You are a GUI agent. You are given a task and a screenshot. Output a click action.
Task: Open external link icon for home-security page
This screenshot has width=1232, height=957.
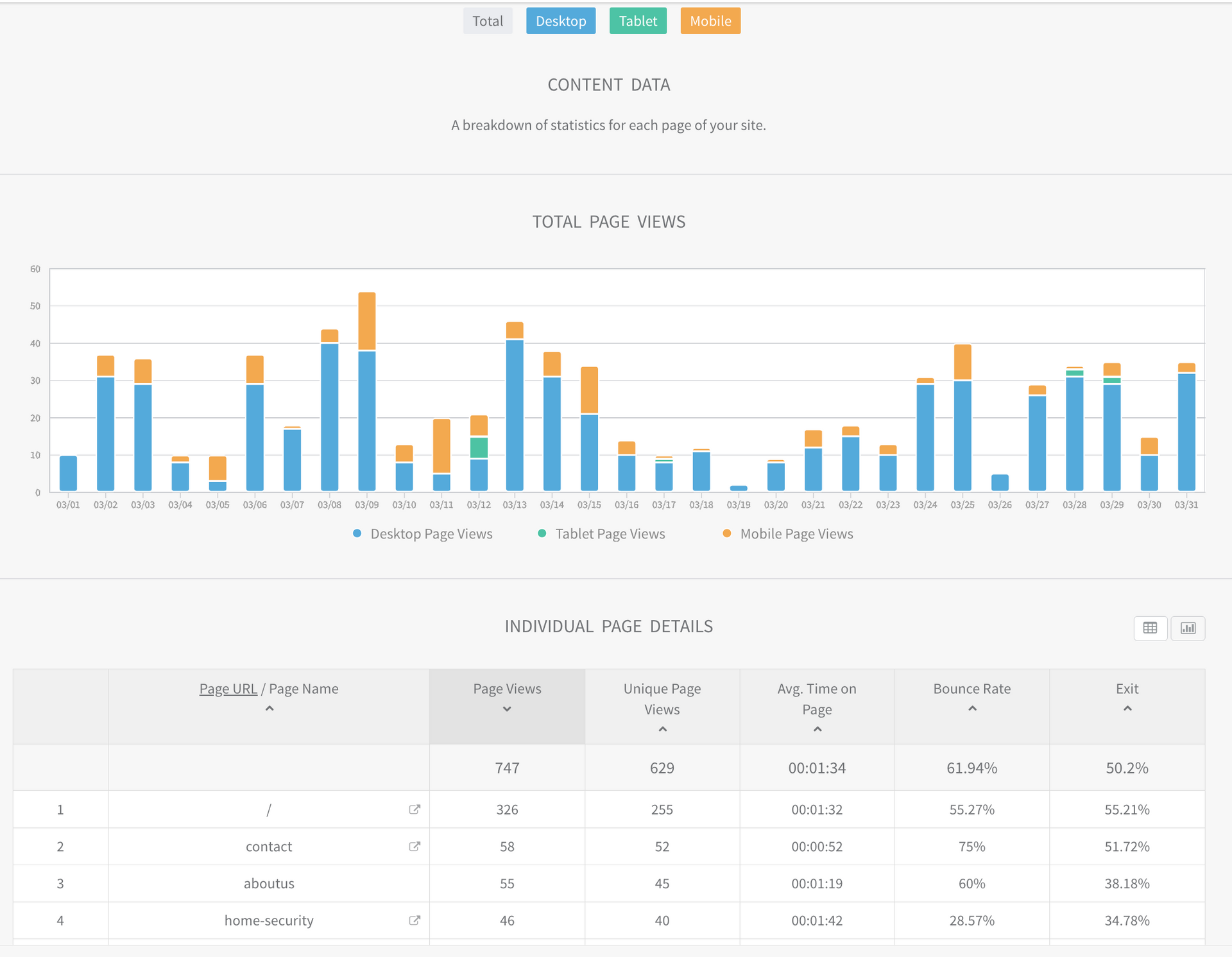point(415,920)
